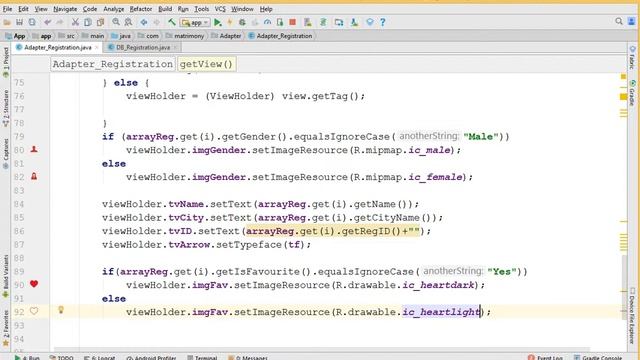Click the Sync Project with Gradle icon
The image size is (640, 360).
[x=323, y=22]
